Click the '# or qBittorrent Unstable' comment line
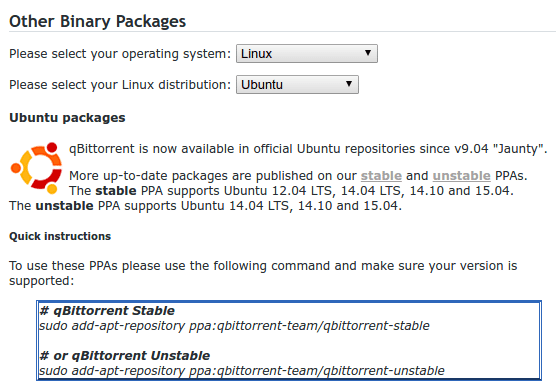The width and height of the screenshot is (556, 383). tap(125, 355)
